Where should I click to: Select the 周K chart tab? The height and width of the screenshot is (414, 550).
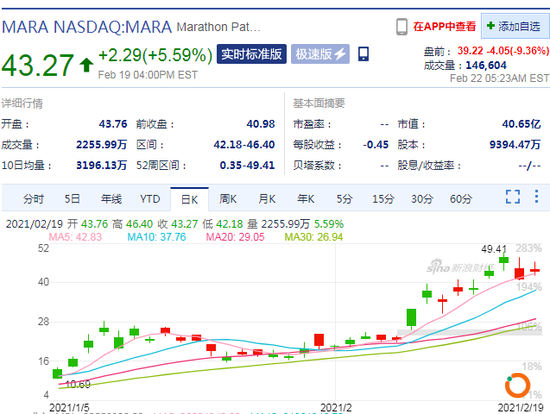pos(228,199)
